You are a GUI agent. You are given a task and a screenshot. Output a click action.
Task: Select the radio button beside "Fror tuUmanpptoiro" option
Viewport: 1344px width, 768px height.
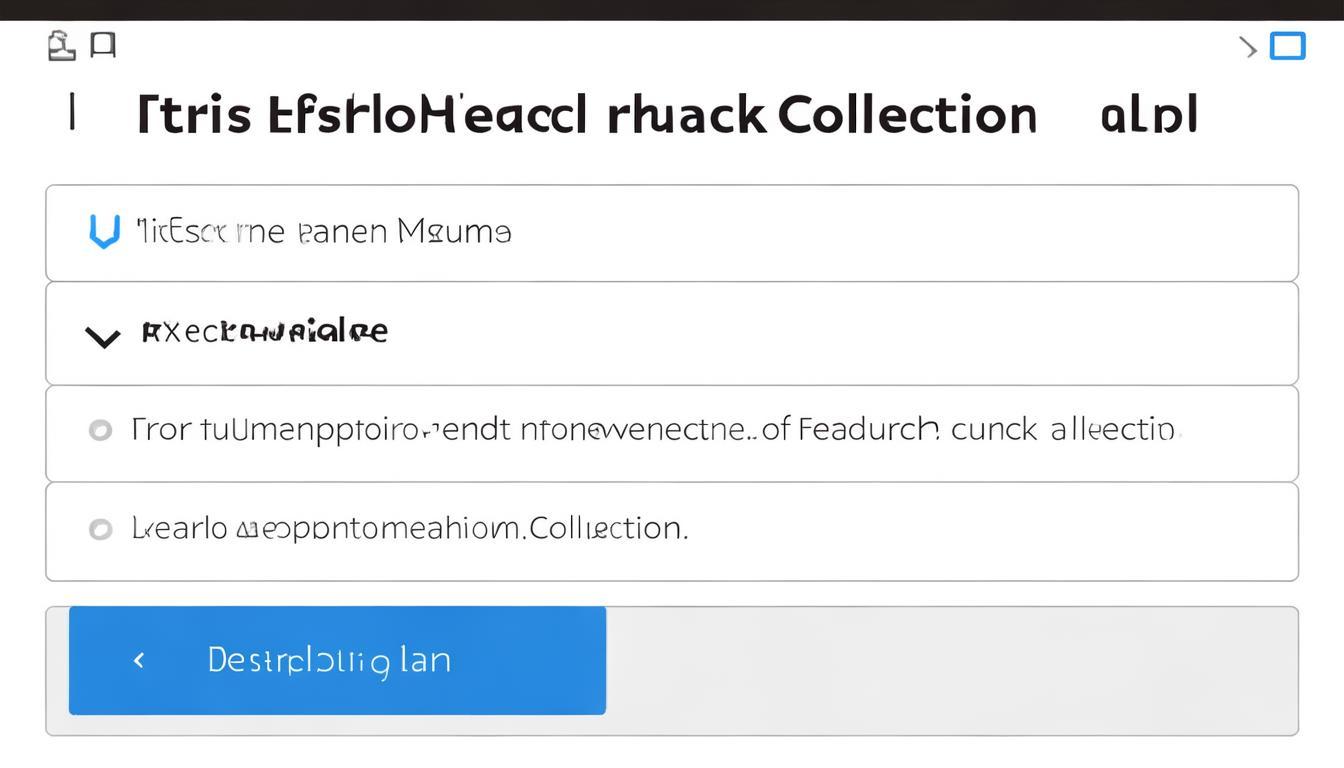click(x=100, y=431)
